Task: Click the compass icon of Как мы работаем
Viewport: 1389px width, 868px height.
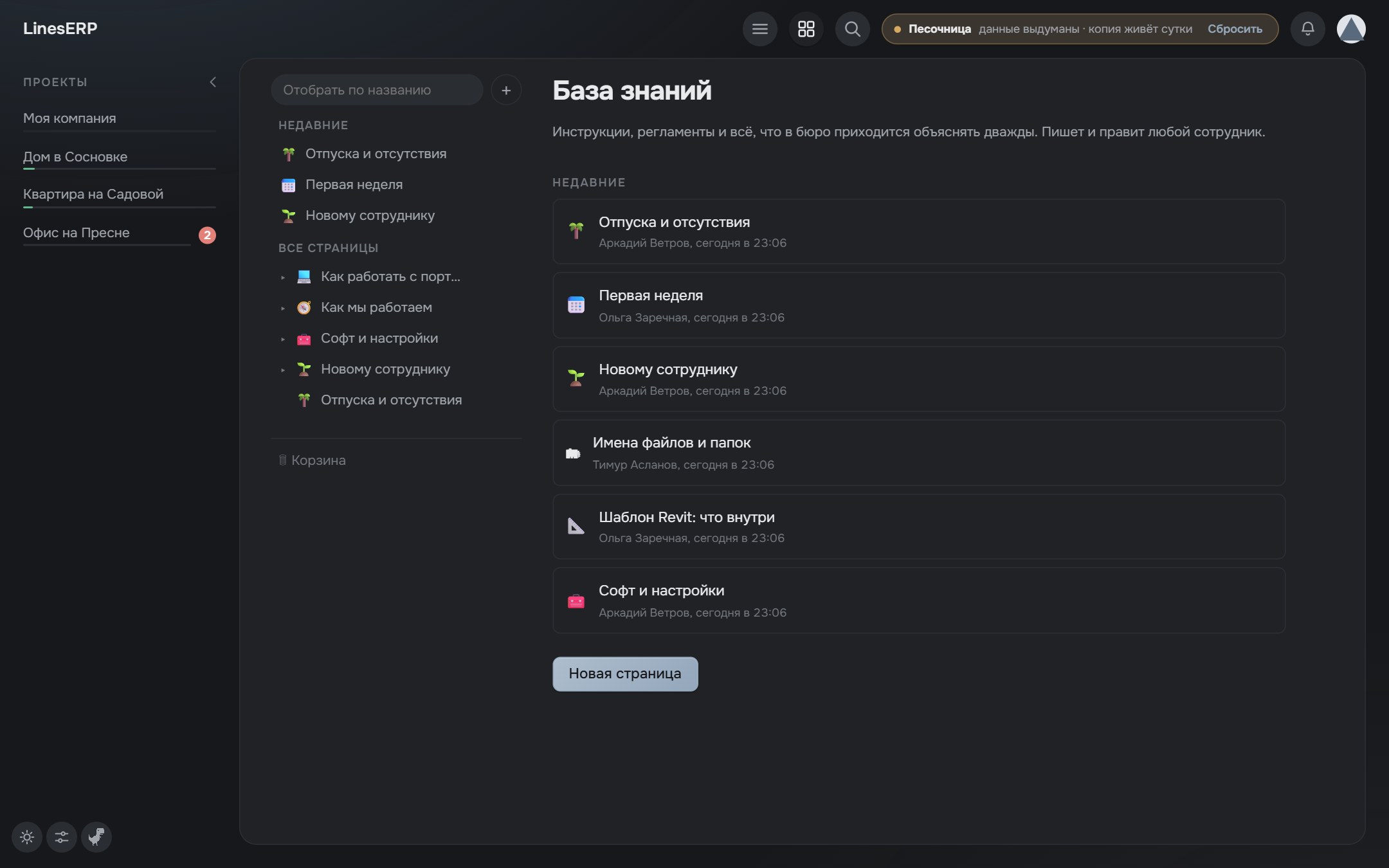Action: point(304,308)
